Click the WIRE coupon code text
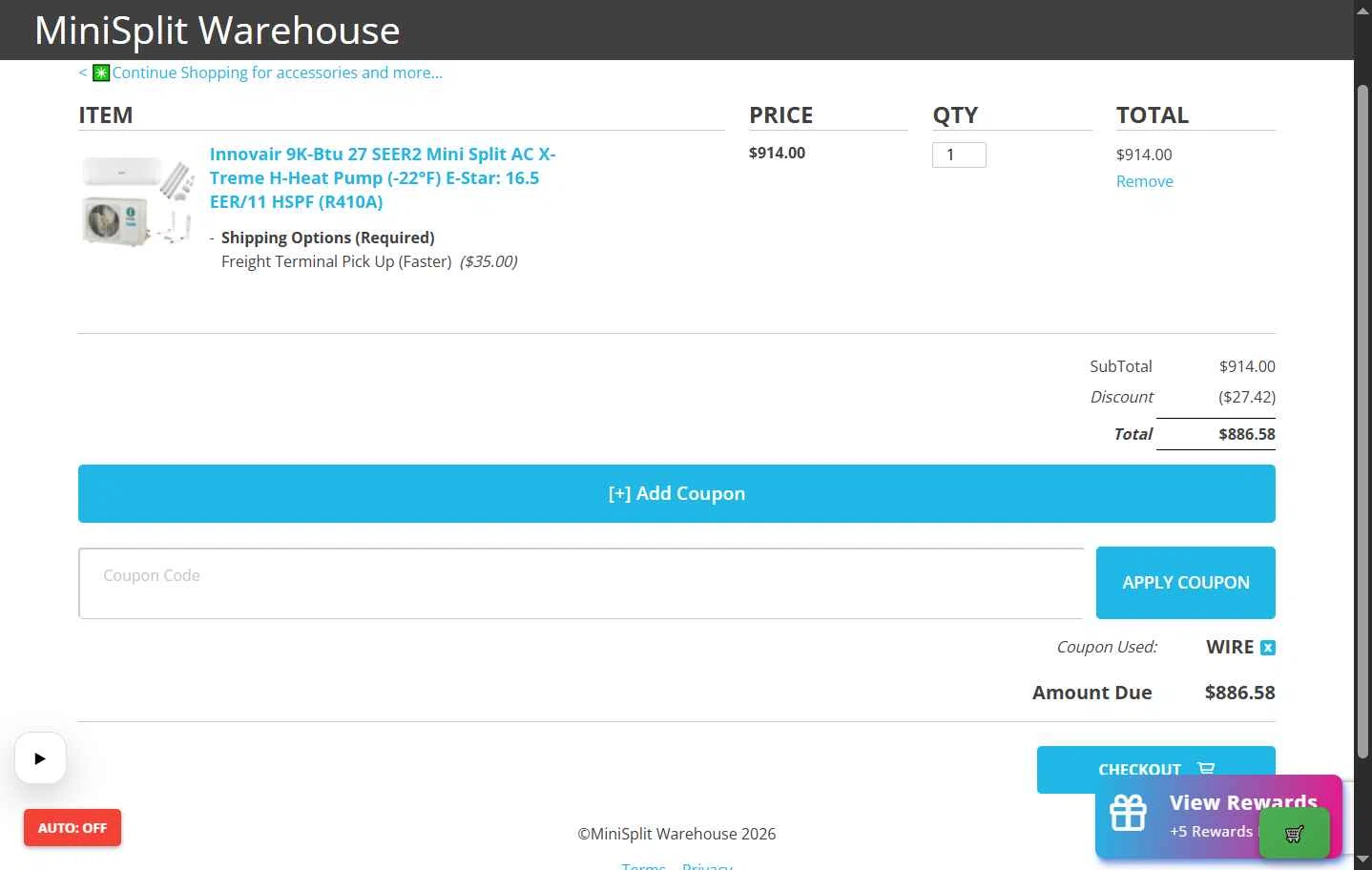This screenshot has width=1372, height=870. coord(1230,647)
